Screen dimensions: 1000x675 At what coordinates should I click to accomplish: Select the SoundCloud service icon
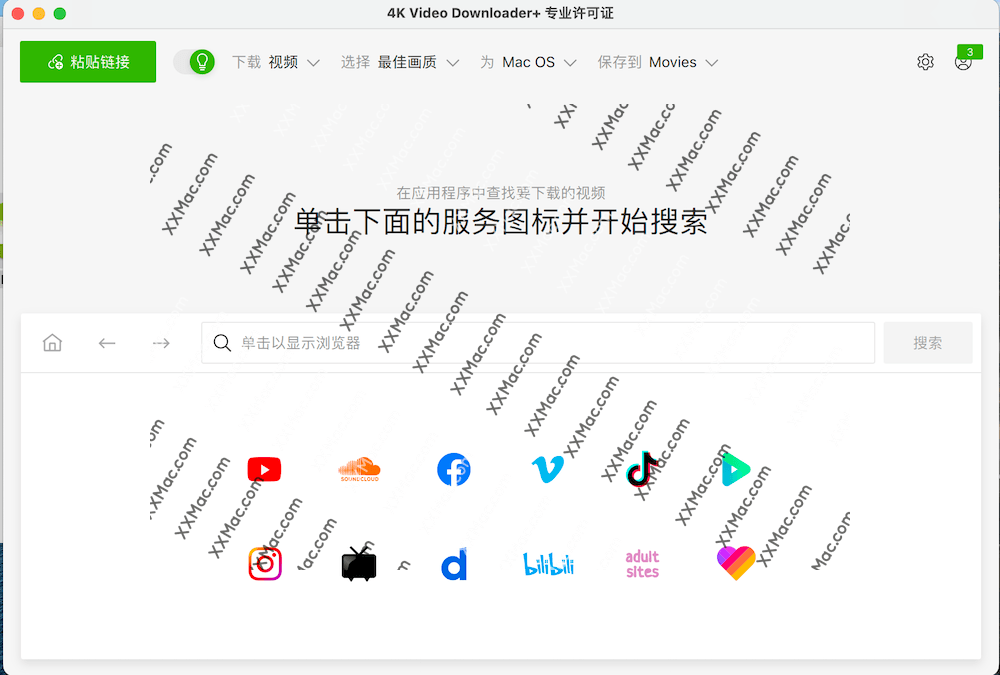[358, 469]
